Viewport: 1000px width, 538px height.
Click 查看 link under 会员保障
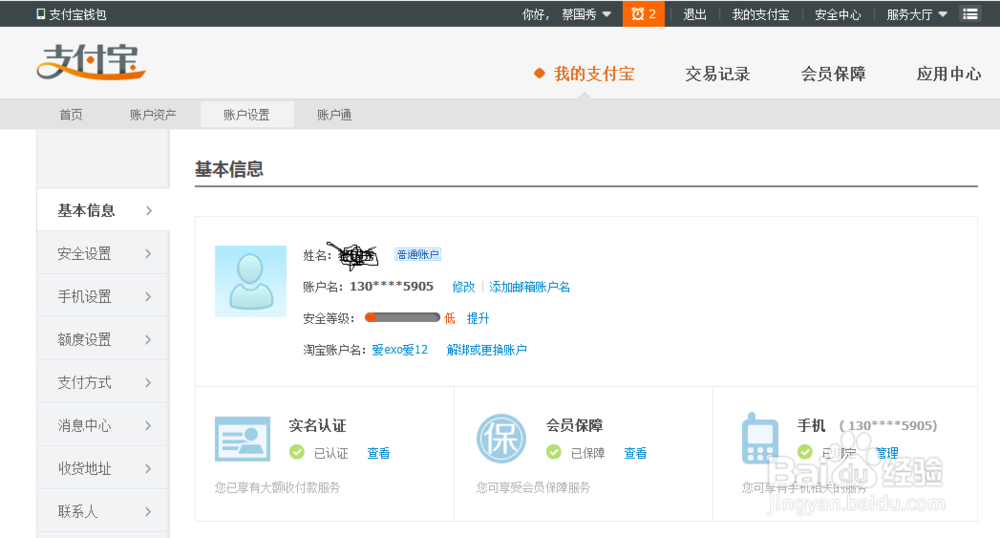[x=635, y=453]
